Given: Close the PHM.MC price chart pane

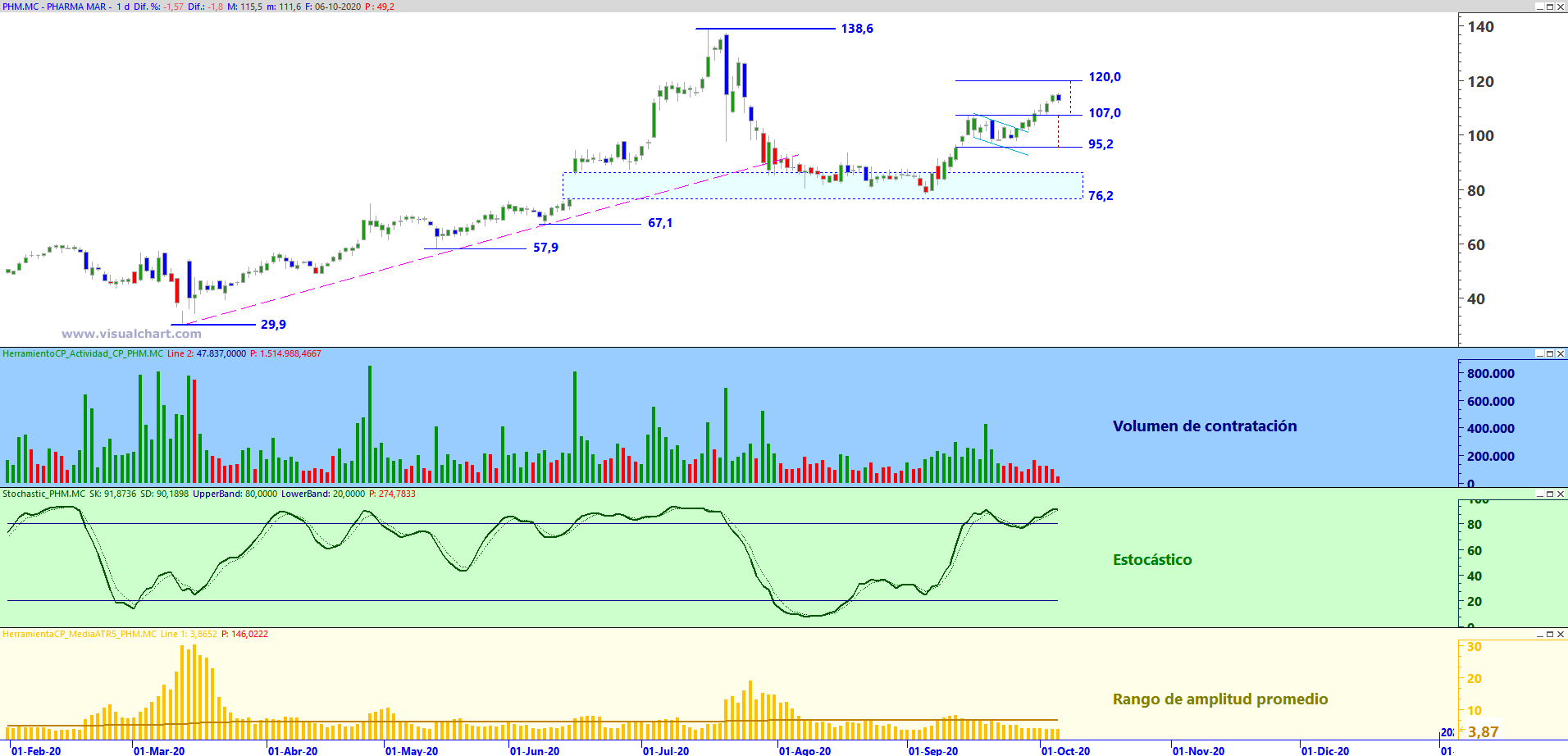Looking at the screenshot, I should click(1561, 7).
